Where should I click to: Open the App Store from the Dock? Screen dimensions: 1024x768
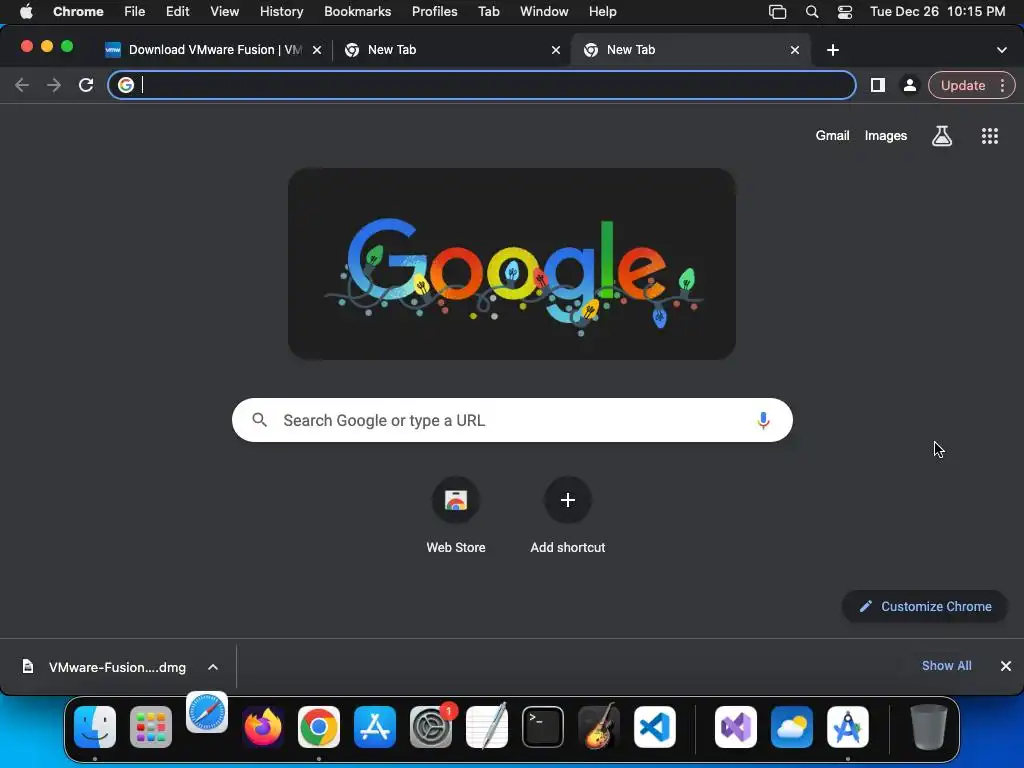(x=375, y=727)
